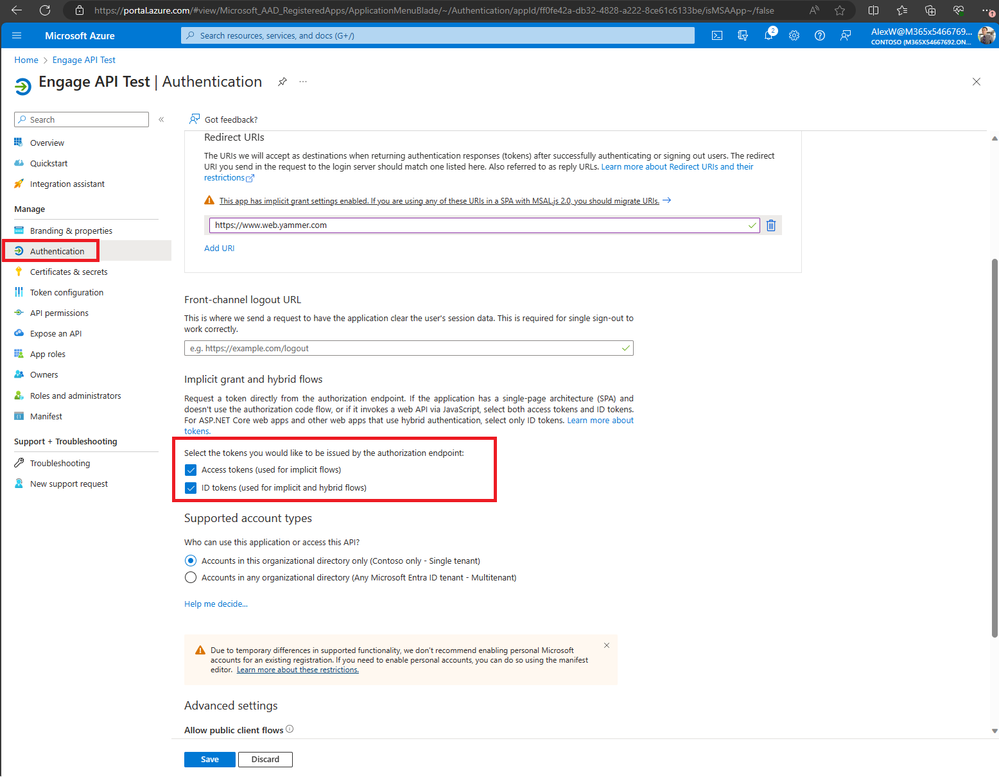Dismiss the personal accounts warning banner
Screen dimensions: 999x777
pos(607,645)
